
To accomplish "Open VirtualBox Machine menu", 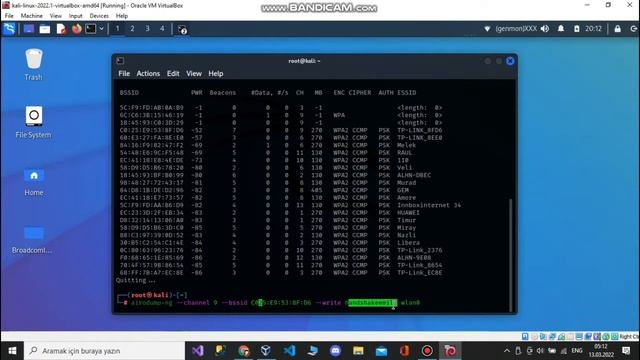I will 31,16.
